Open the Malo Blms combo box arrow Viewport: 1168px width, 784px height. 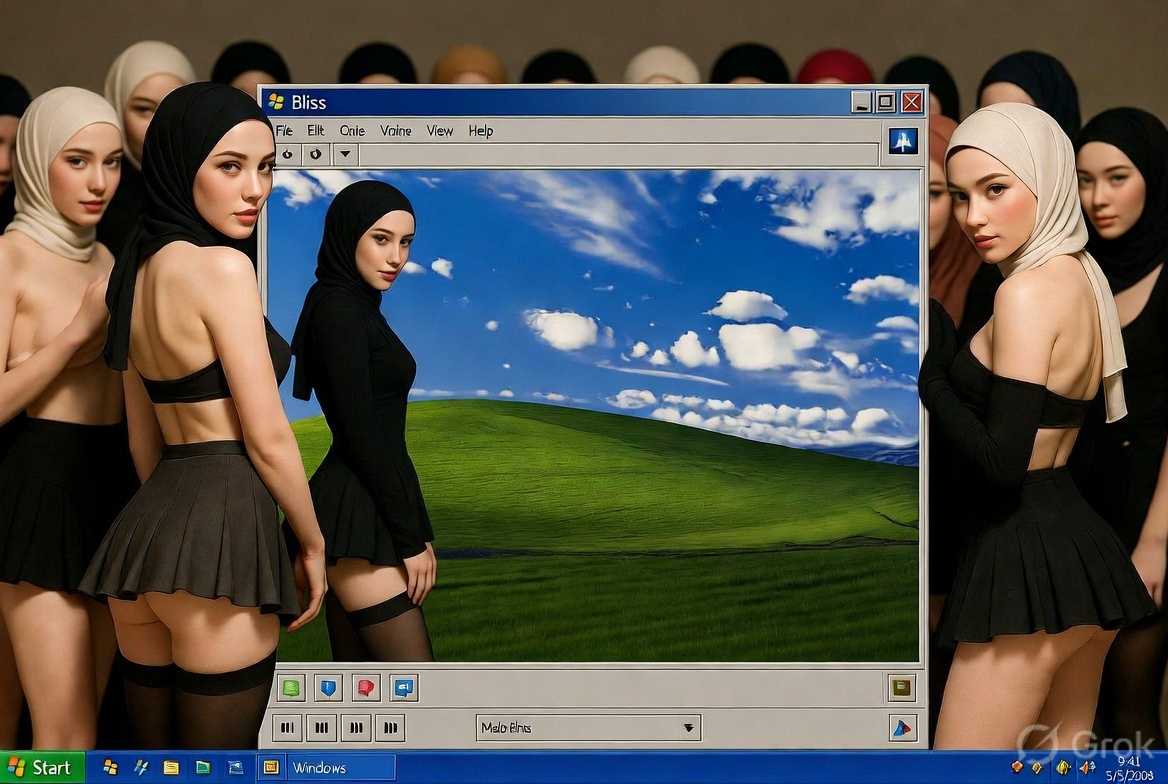[x=689, y=727]
